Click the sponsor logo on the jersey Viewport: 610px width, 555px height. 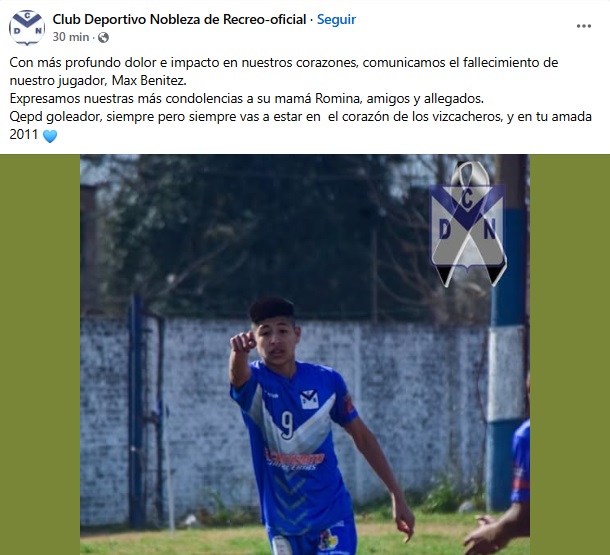294,459
